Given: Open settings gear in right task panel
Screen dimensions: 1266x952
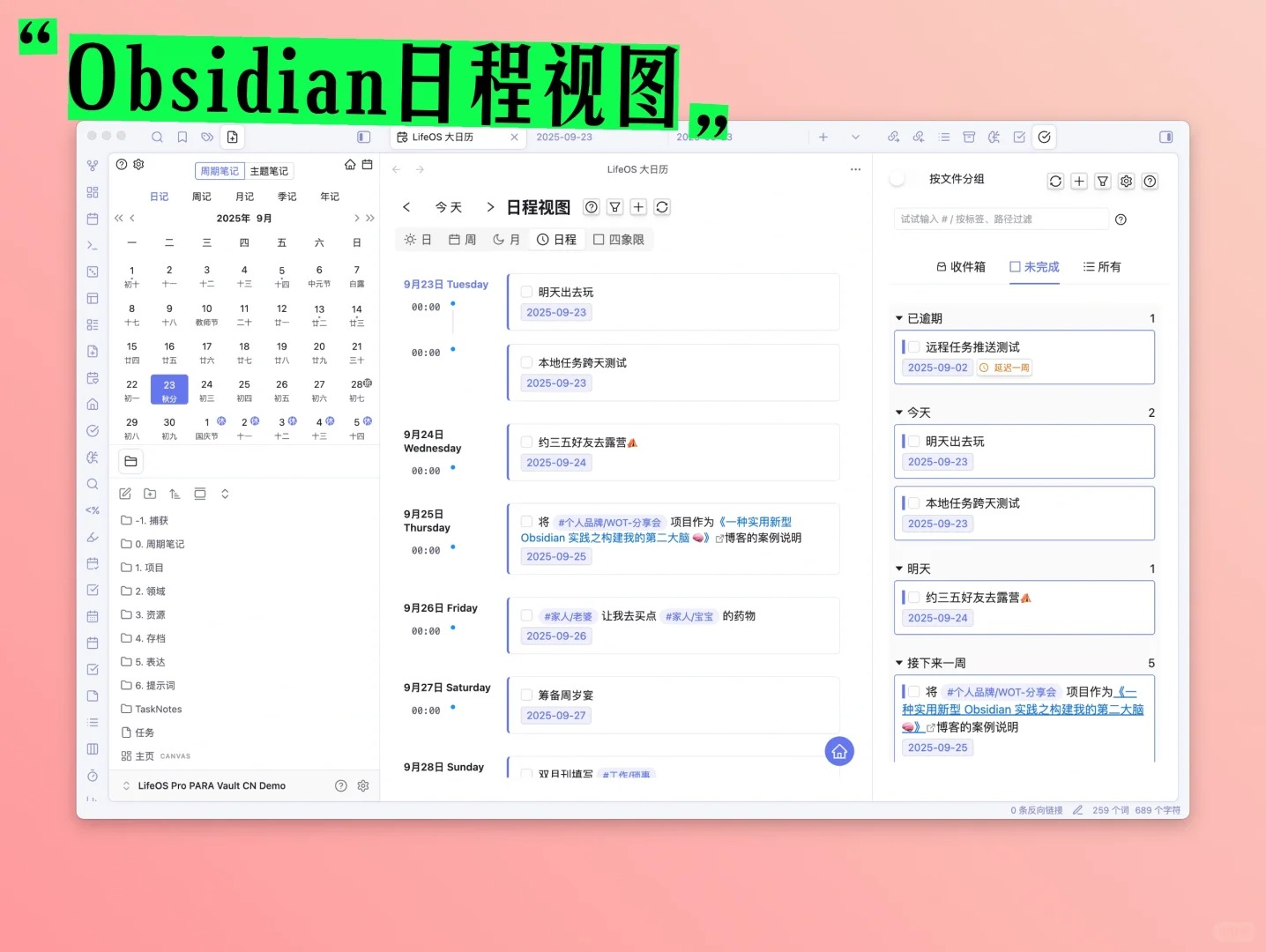Looking at the screenshot, I should click(1126, 181).
